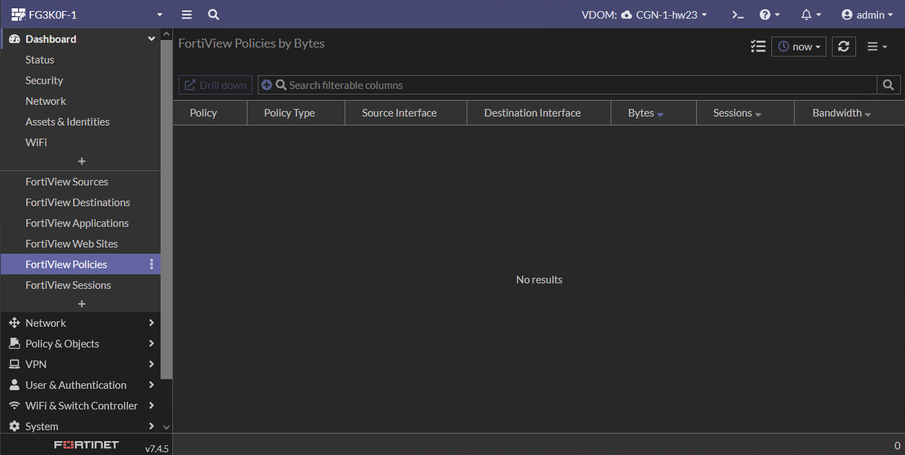Add a filter with the plus icon
The height and width of the screenshot is (455, 905).
(x=267, y=85)
